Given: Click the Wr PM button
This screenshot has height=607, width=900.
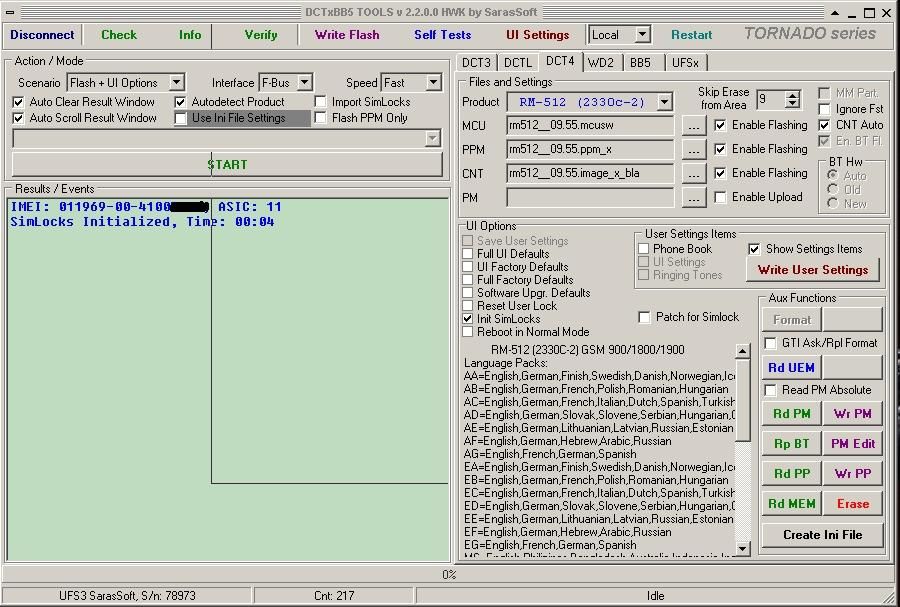Looking at the screenshot, I should click(853, 414).
